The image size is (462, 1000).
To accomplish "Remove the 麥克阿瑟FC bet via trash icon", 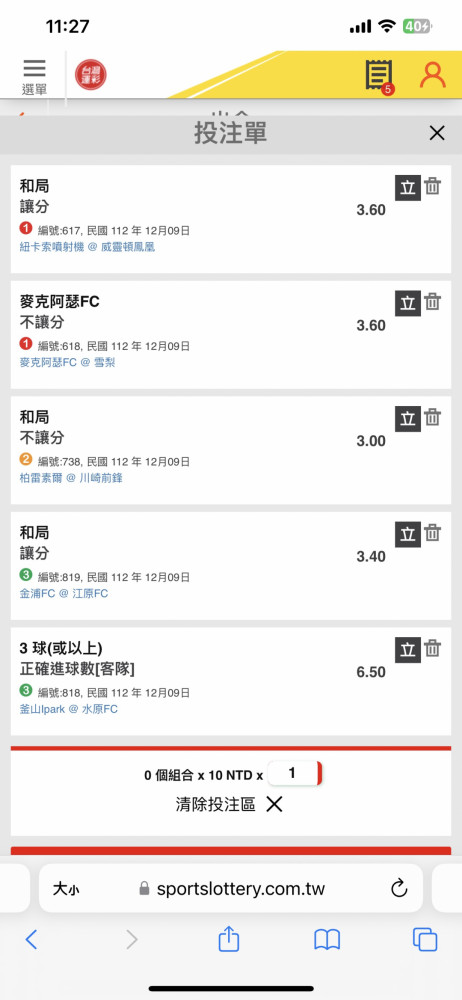I will [x=433, y=302].
